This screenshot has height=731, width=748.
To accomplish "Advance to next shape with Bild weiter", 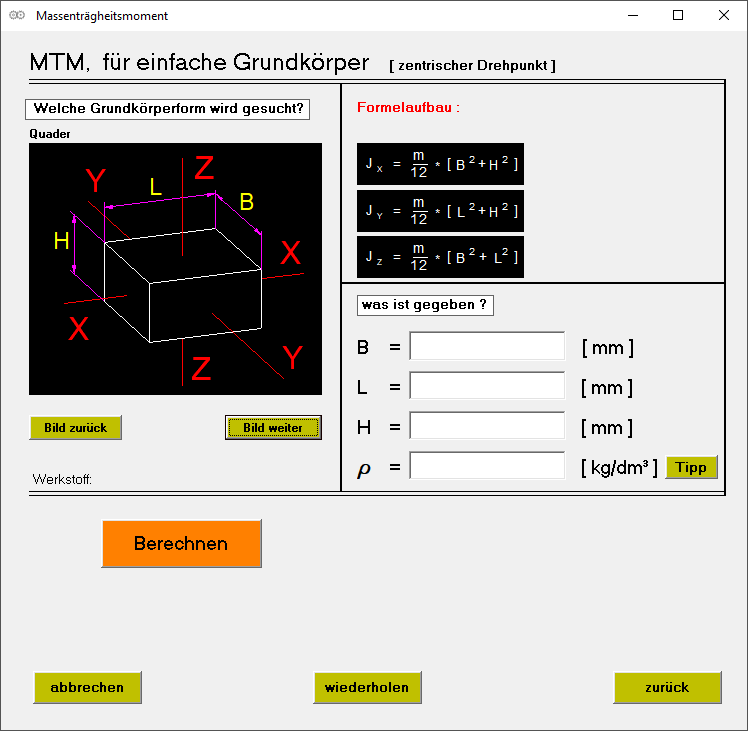I will pos(273,427).
